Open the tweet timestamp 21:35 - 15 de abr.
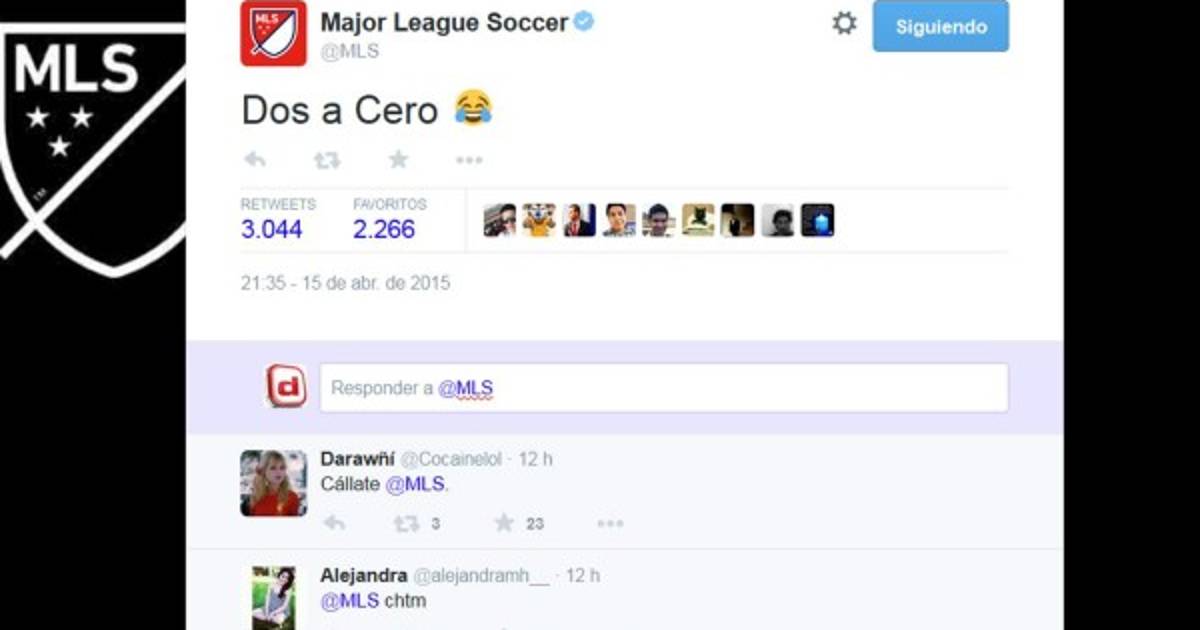 pos(345,283)
